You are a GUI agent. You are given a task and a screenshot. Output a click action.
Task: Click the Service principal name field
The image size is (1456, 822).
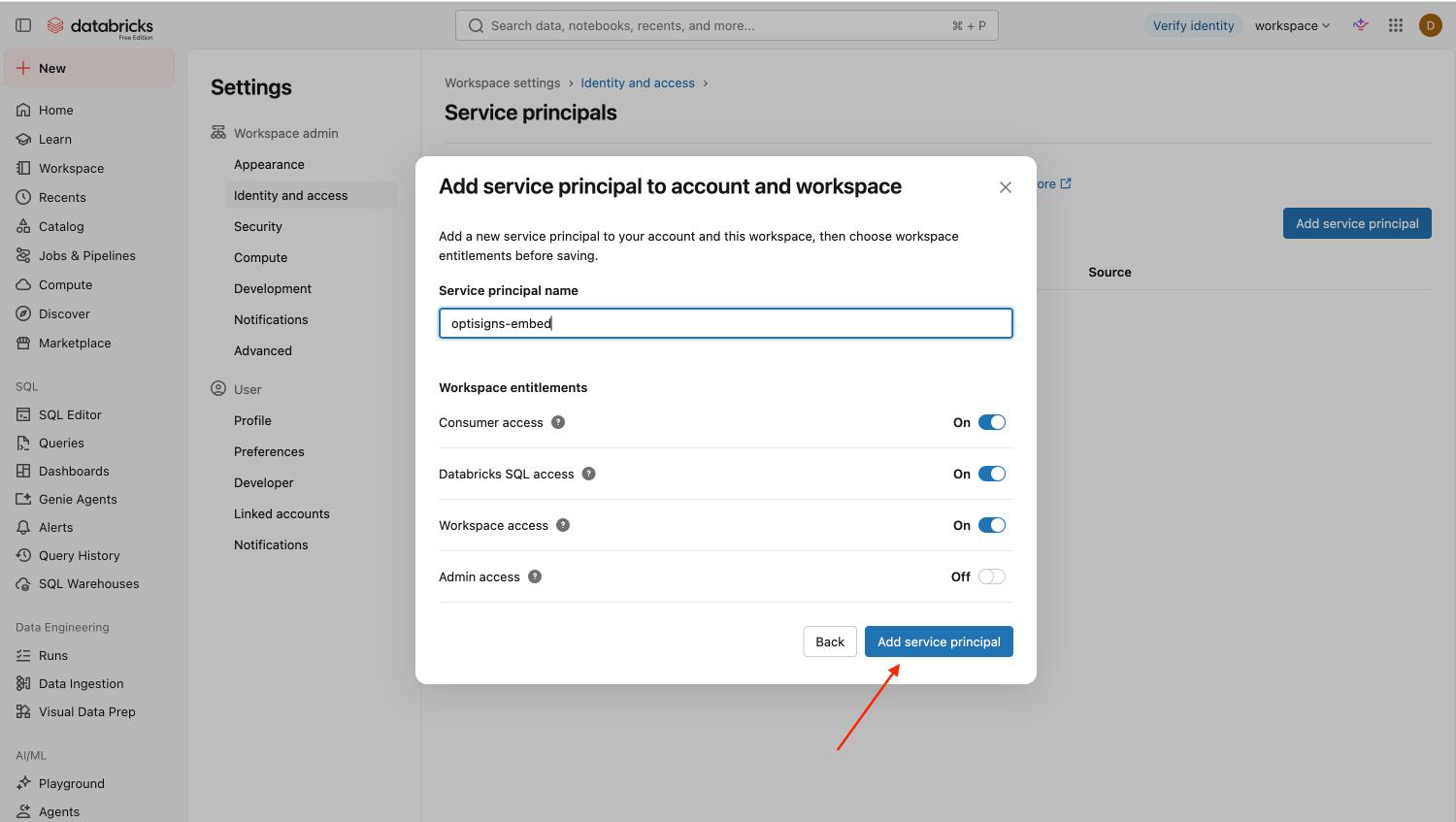(x=726, y=323)
